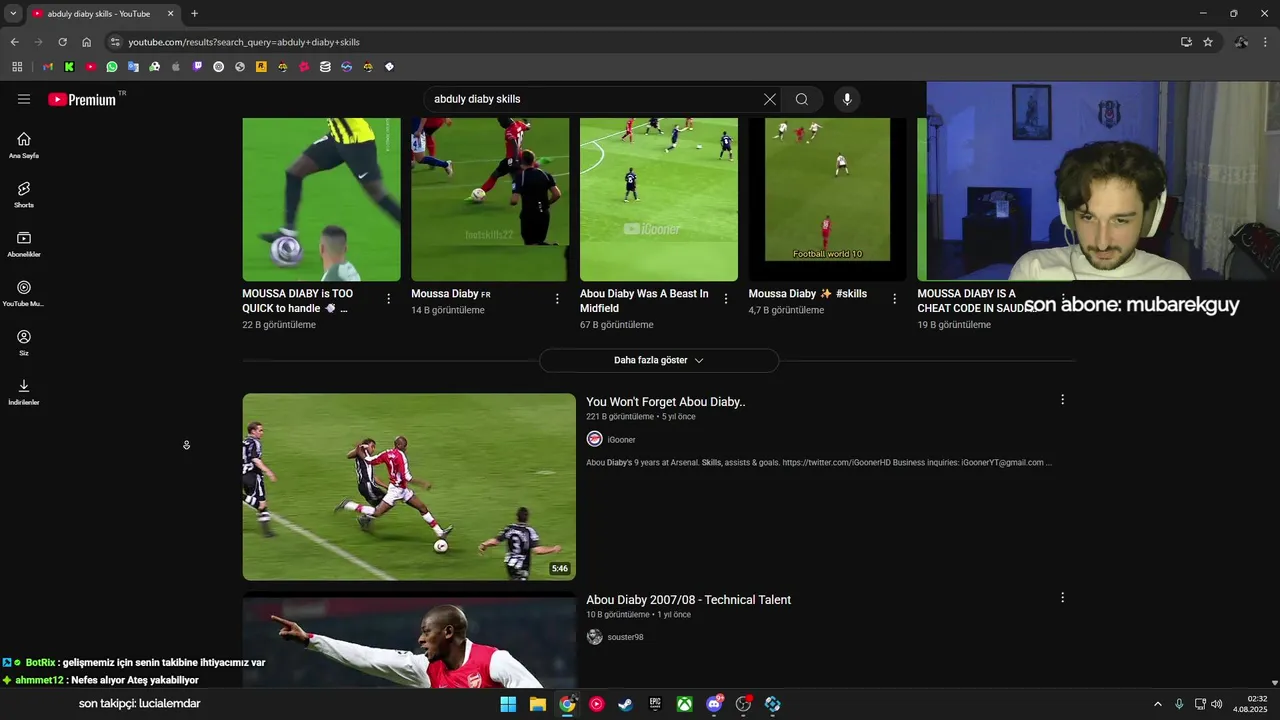Open Epic Games Launcher from taskbar

655,704
